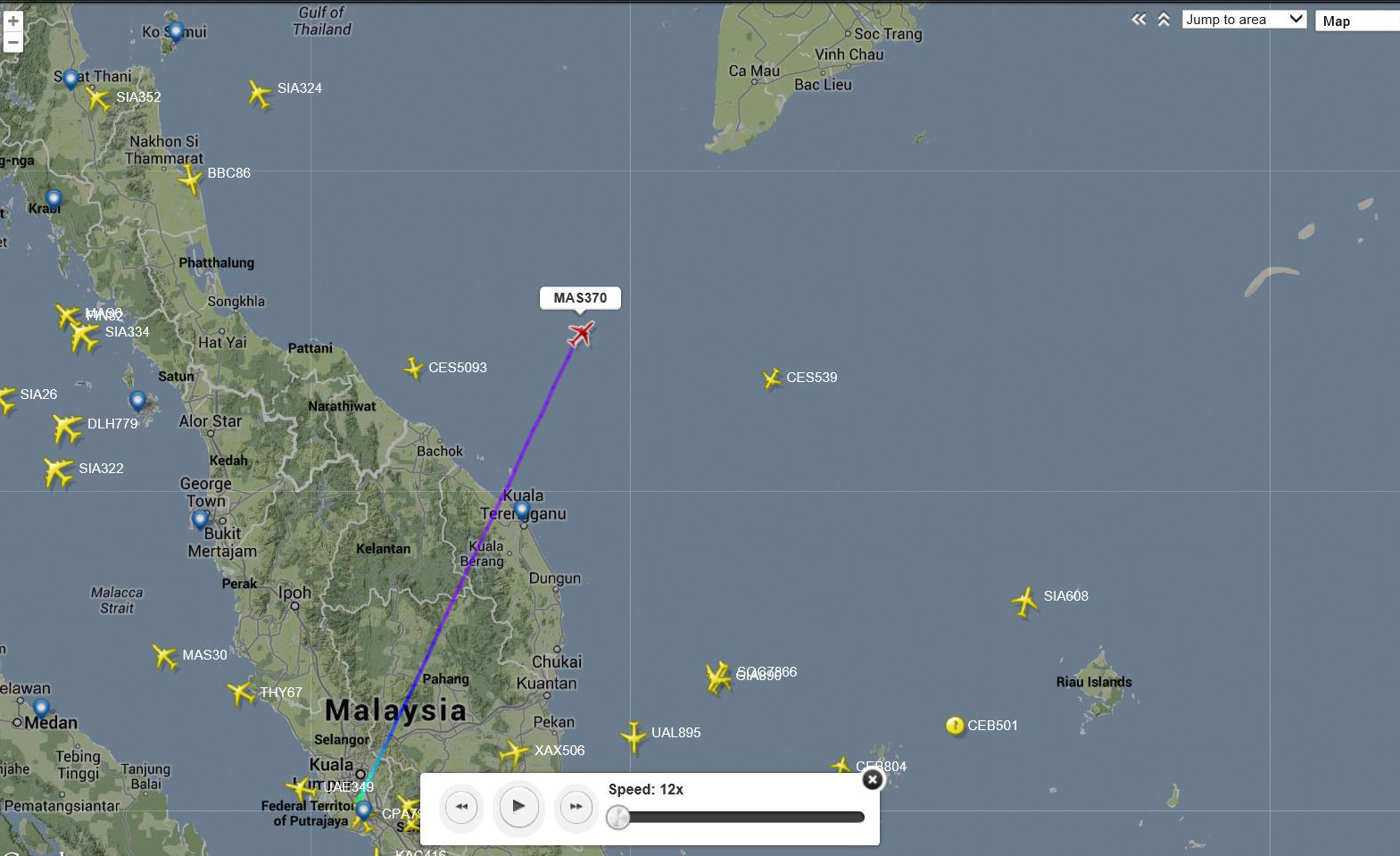Click the yellow CEB501 circle marker
Image resolution: width=1400 pixels, height=856 pixels.
point(954,726)
